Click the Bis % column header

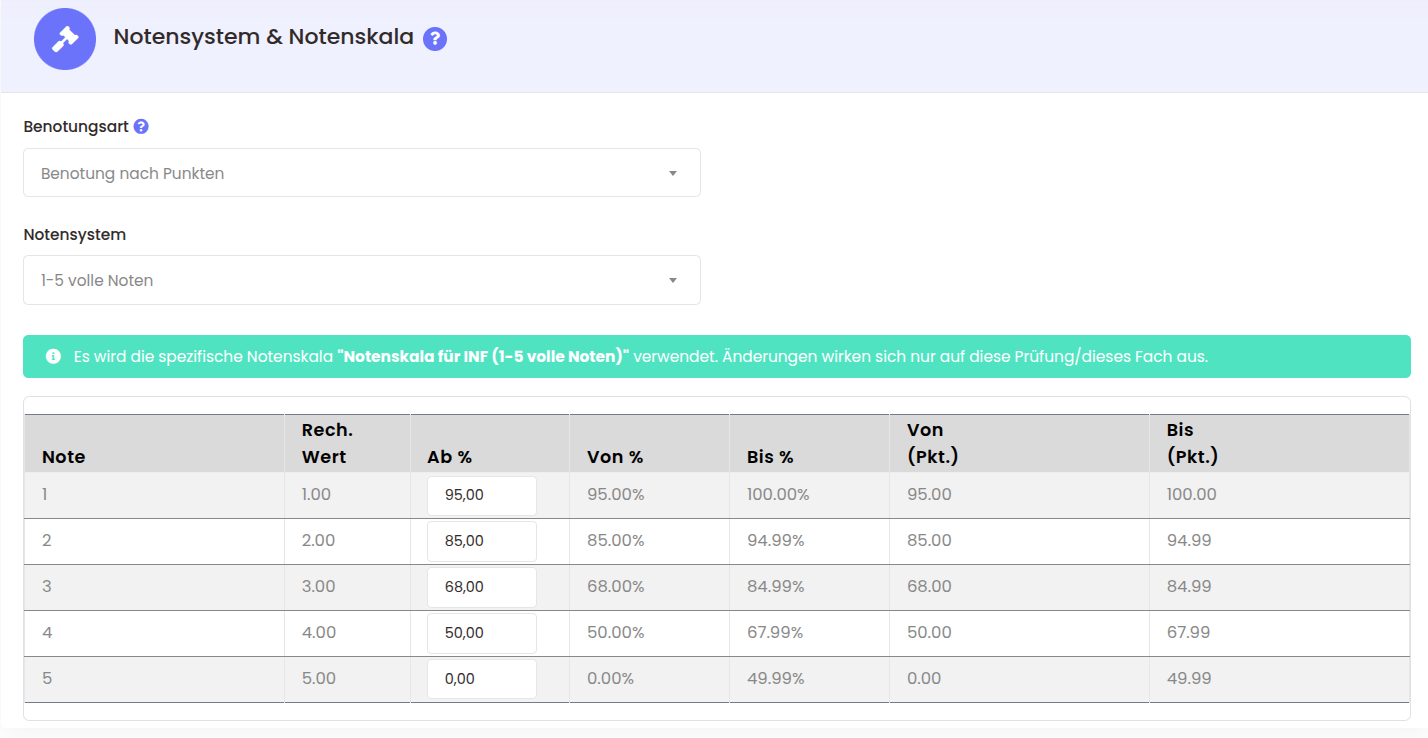click(x=769, y=457)
